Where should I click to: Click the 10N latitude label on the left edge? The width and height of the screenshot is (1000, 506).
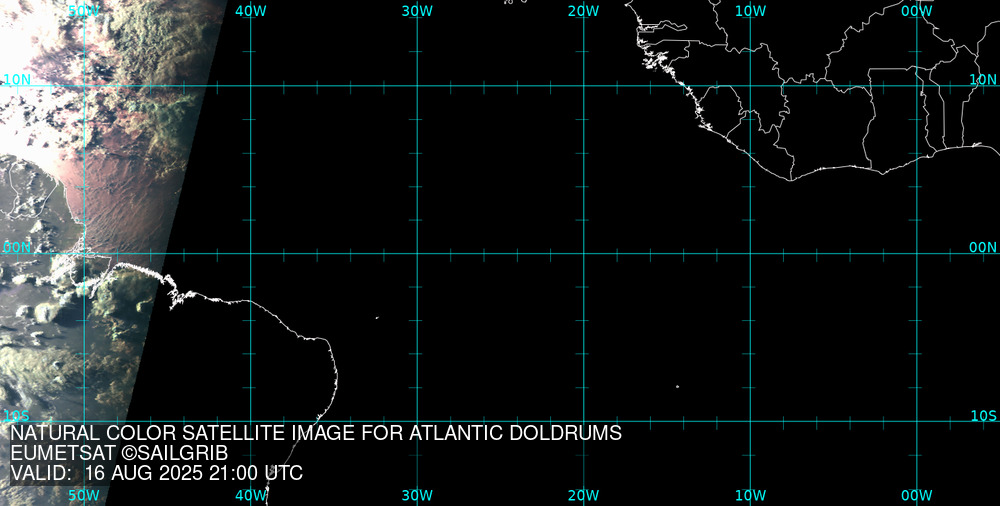pyautogui.click(x=17, y=80)
